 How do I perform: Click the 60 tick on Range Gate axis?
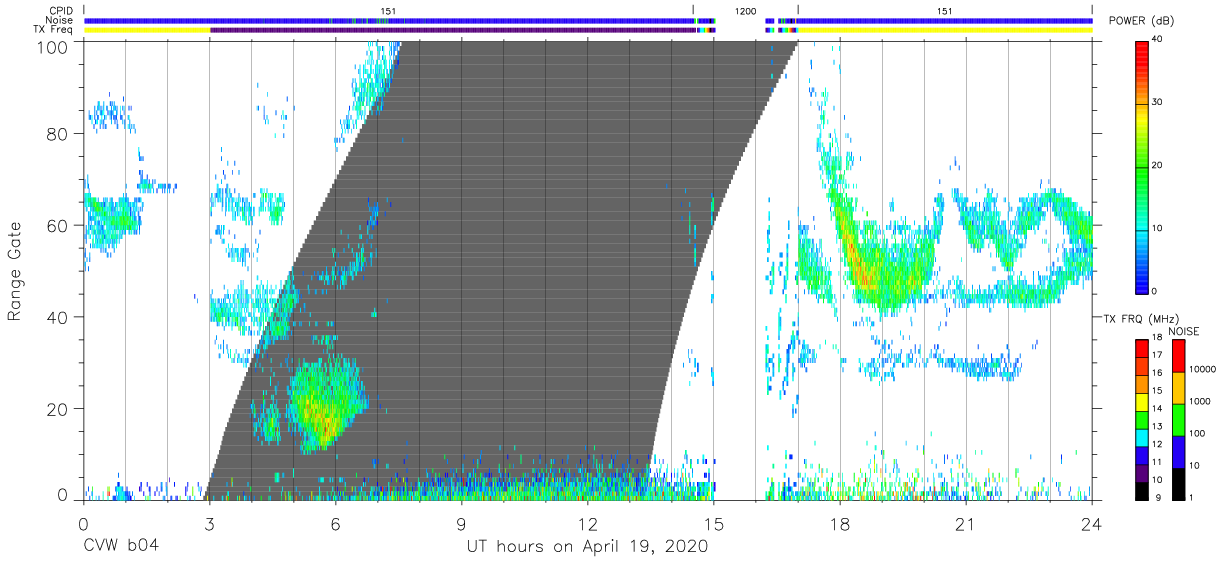click(x=57, y=225)
